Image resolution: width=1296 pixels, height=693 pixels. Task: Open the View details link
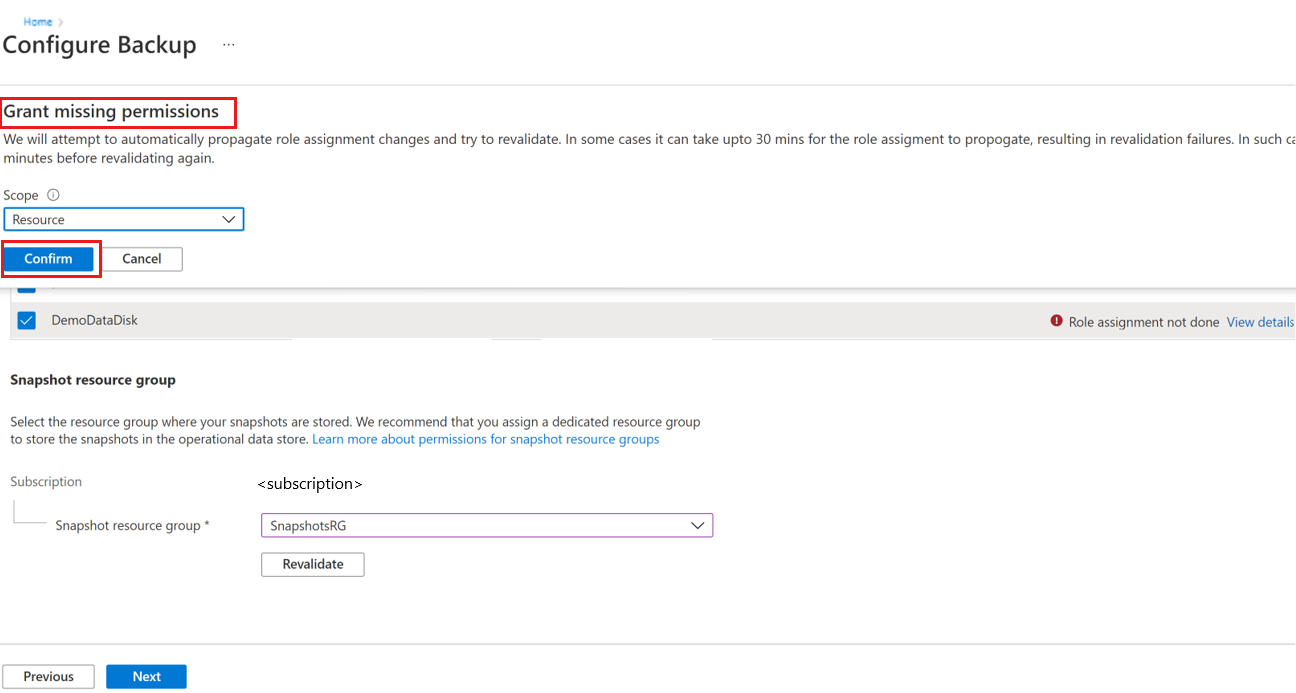pyautogui.click(x=1260, y=322)
